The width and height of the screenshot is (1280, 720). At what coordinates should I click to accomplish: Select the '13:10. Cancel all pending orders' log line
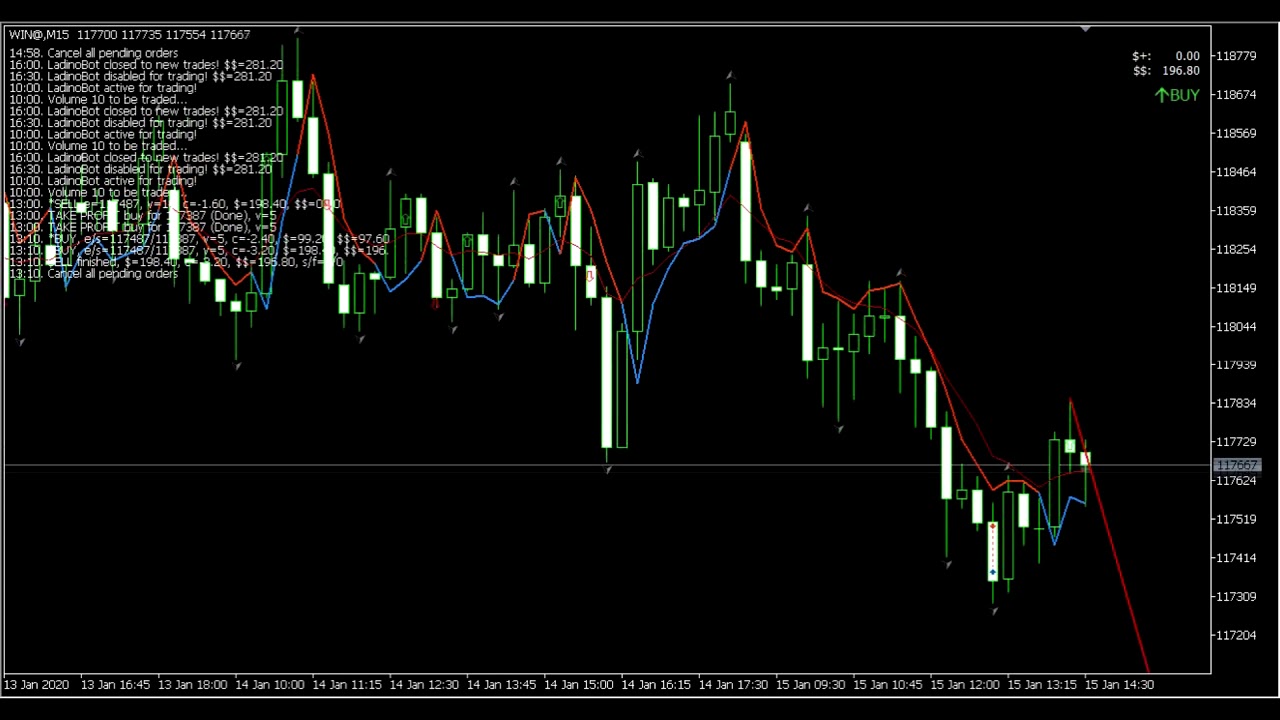[94, 273]
